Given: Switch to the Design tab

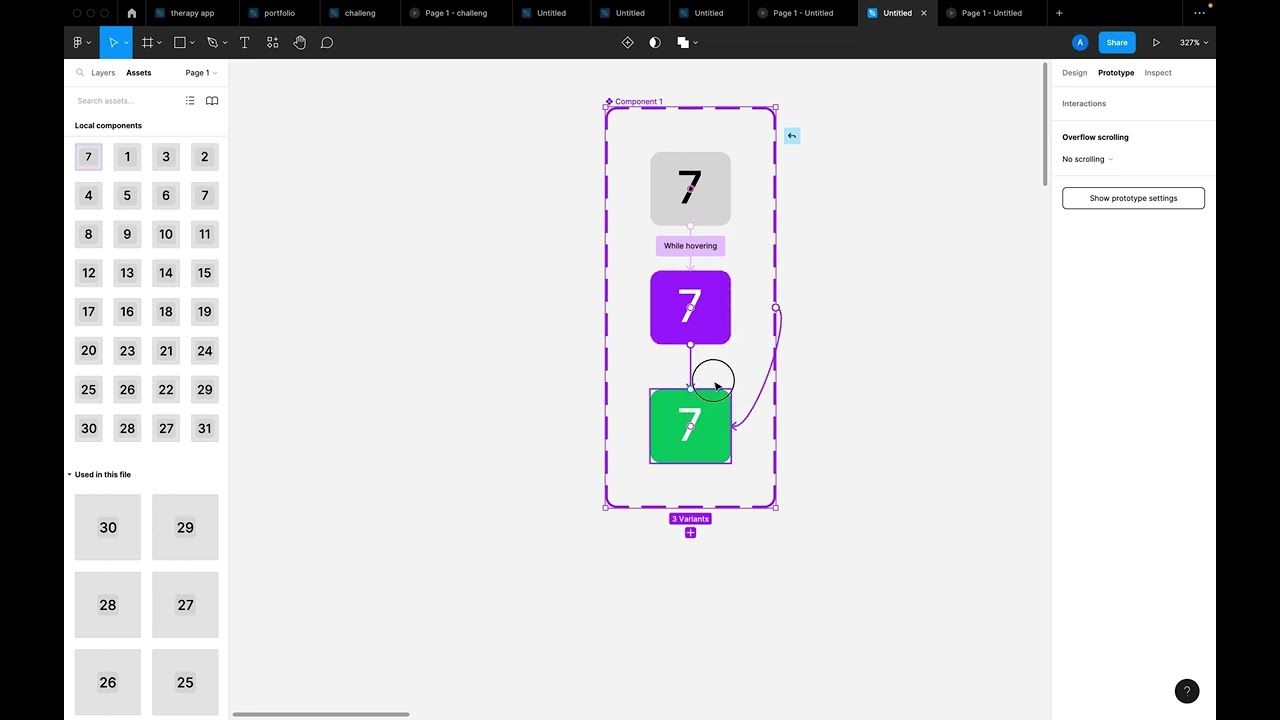Looking at the screenshot, I should (1075, 73).
